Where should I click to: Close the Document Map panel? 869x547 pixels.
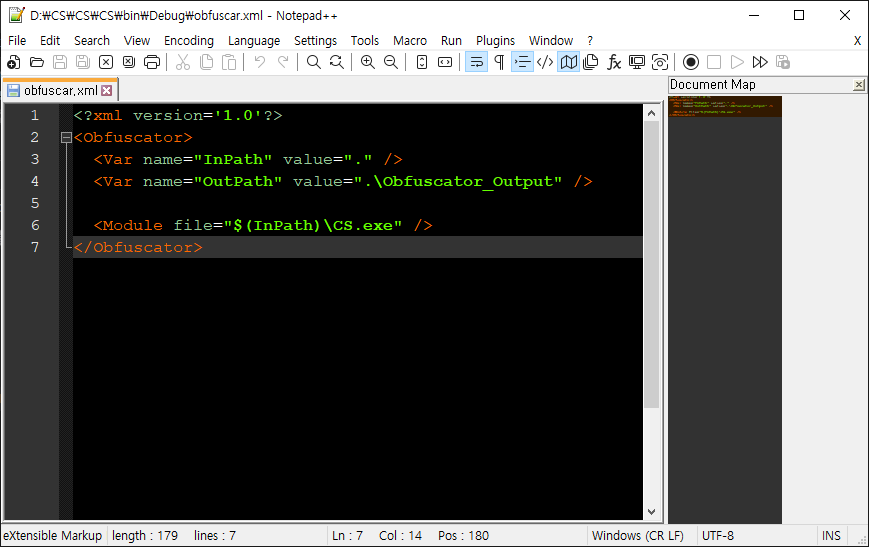tap(858, 84)
